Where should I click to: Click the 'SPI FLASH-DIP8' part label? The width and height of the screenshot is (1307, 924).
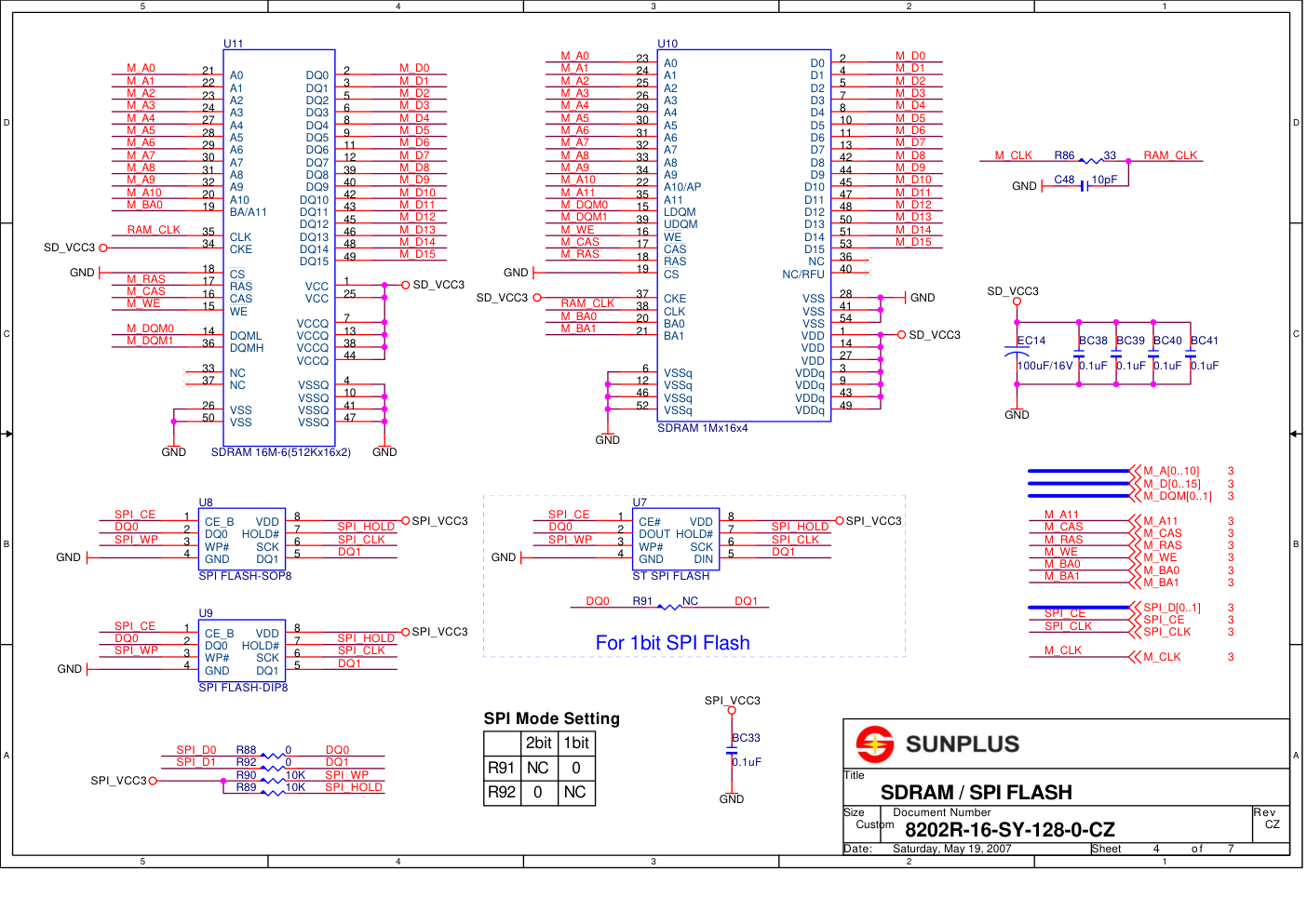click(x=243, y=688)
